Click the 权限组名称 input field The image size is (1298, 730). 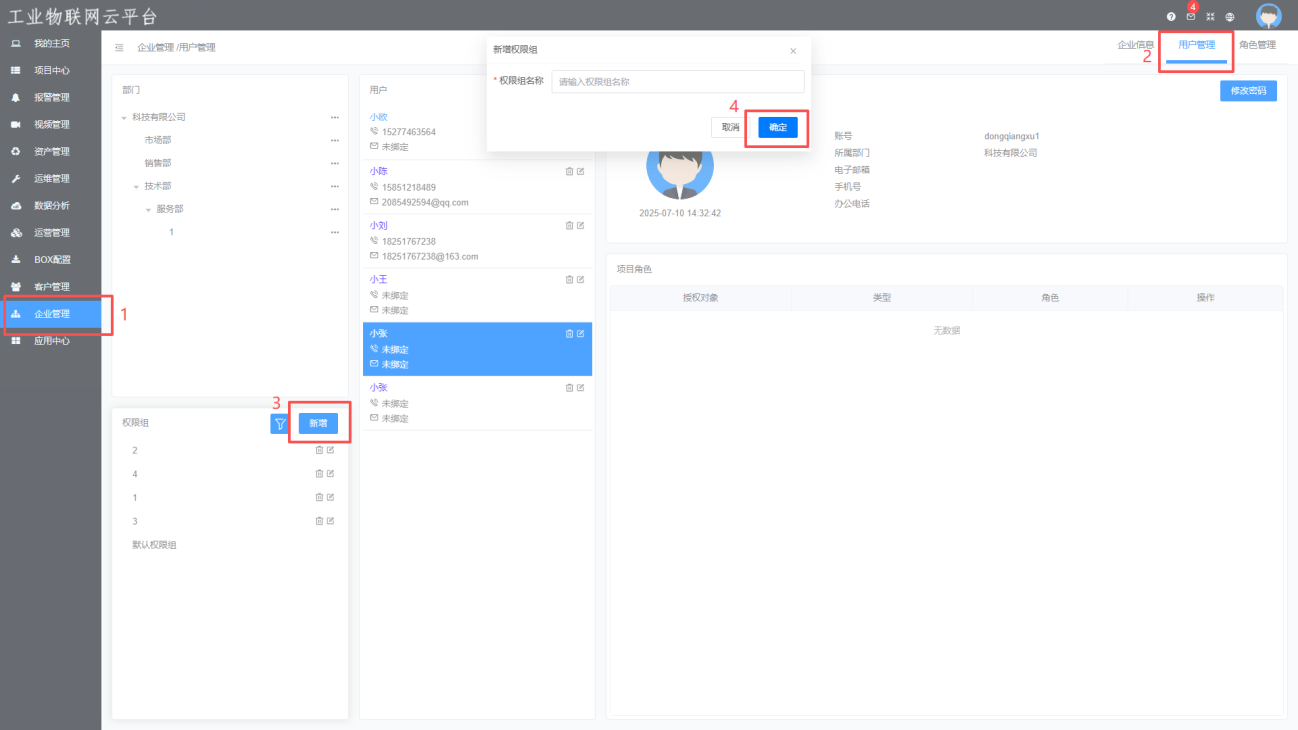(677, 82)
